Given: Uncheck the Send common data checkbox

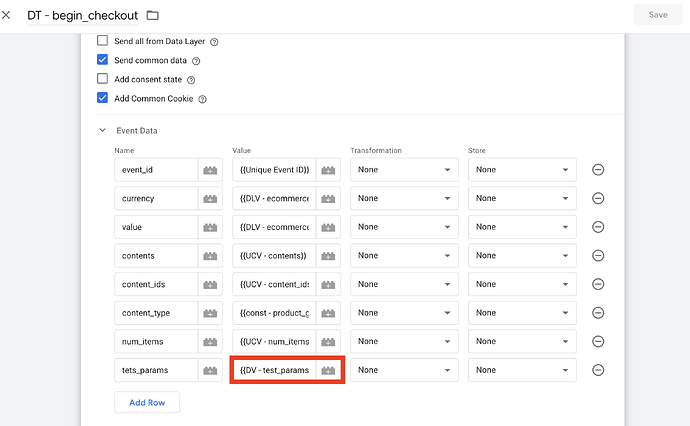Looking at the screenshot, I should [103, 59].
